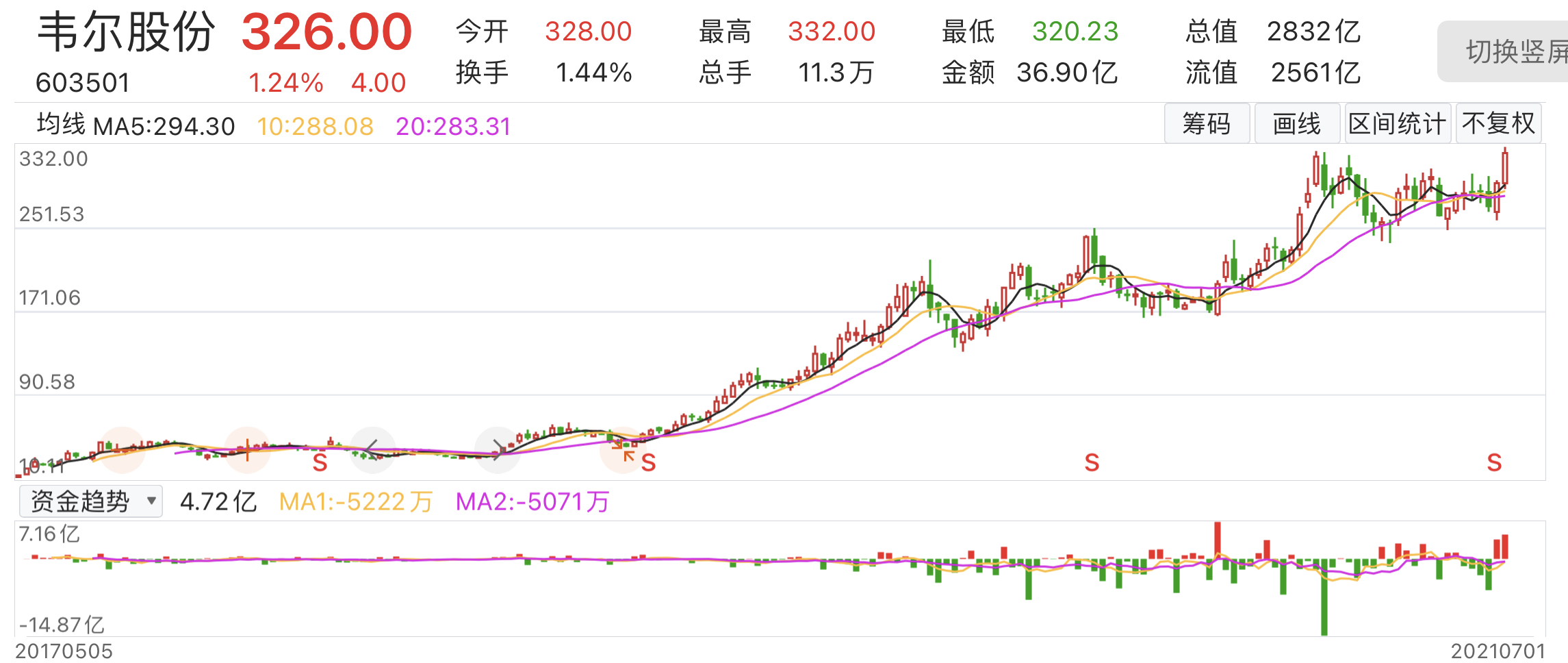Click the gray right chevron circle on chart
Viewport: 1568px width, 663px height.
click(x=498, y=450)
